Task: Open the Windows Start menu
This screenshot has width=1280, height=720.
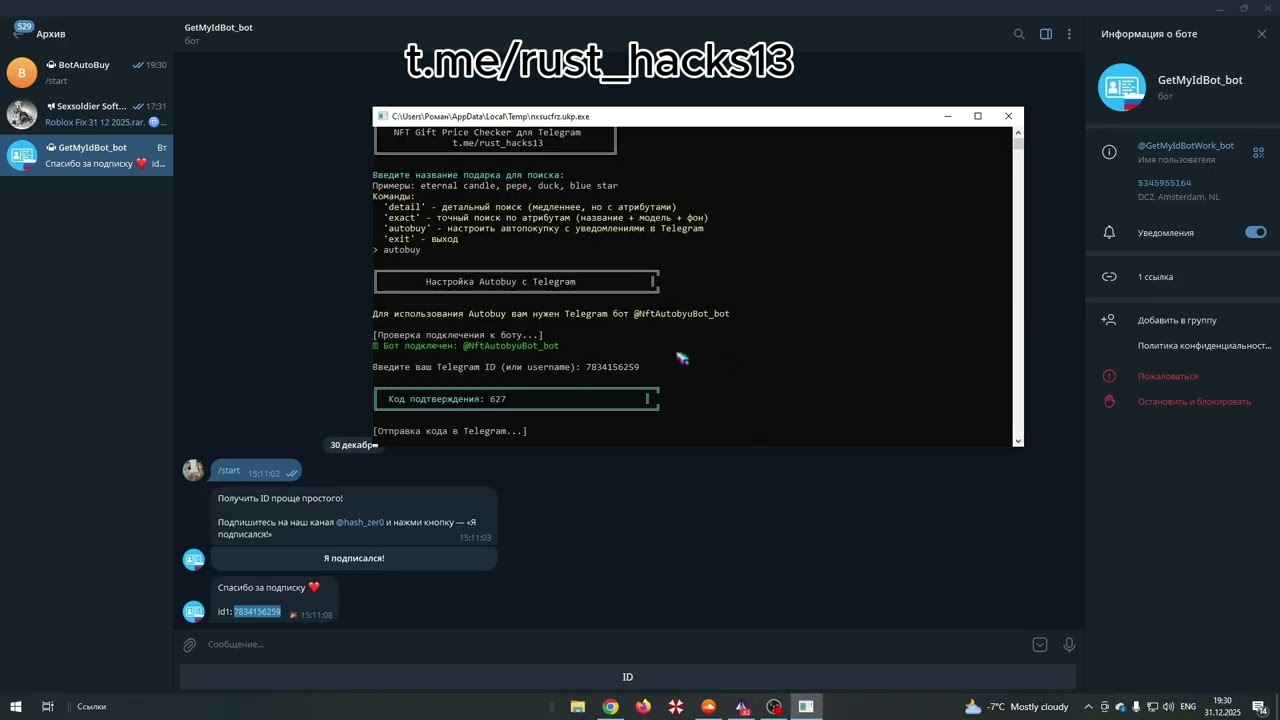Action: [16, 706]
